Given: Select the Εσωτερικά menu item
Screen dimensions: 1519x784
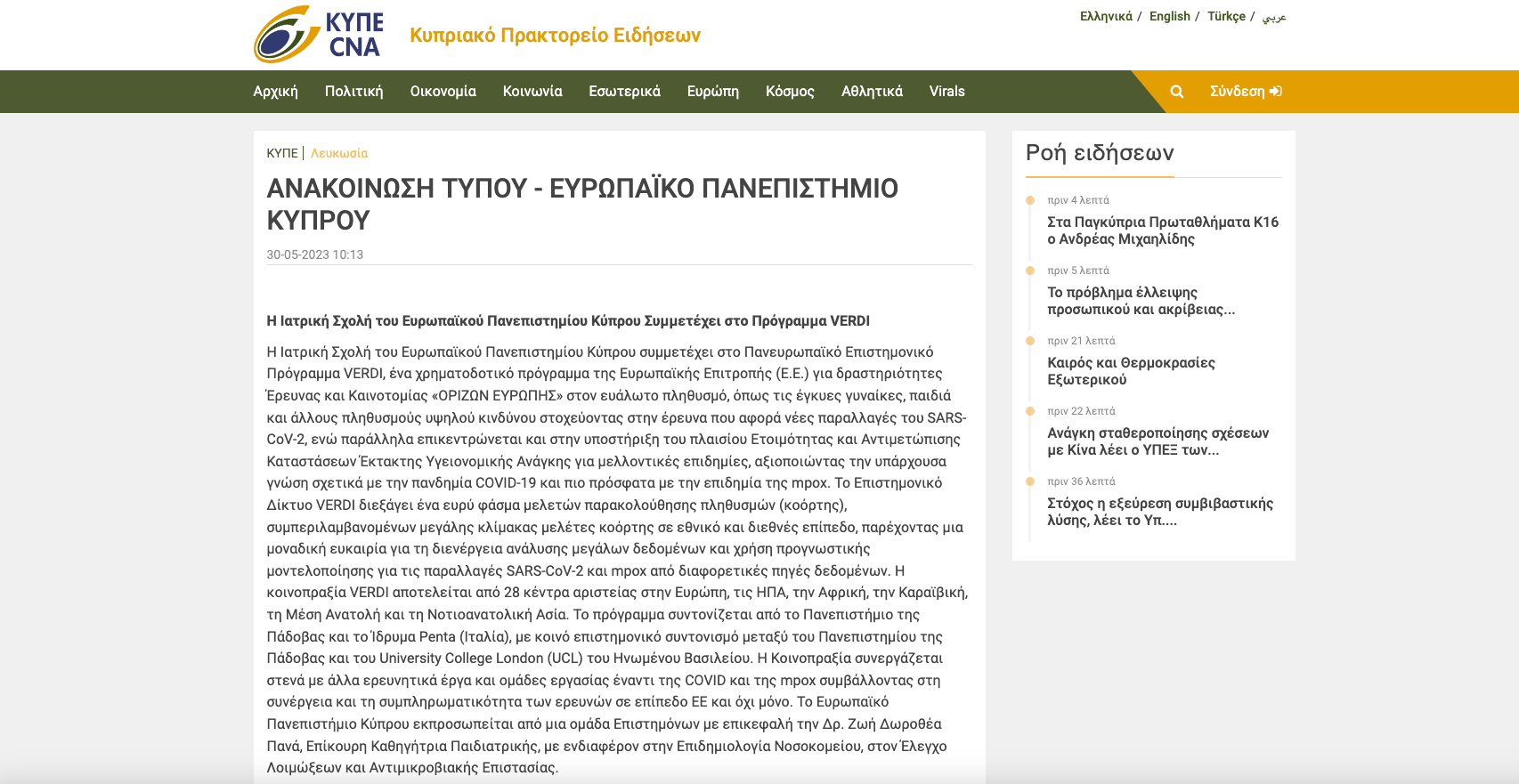Looking at the screenshot, I should (x=624, y=92).
